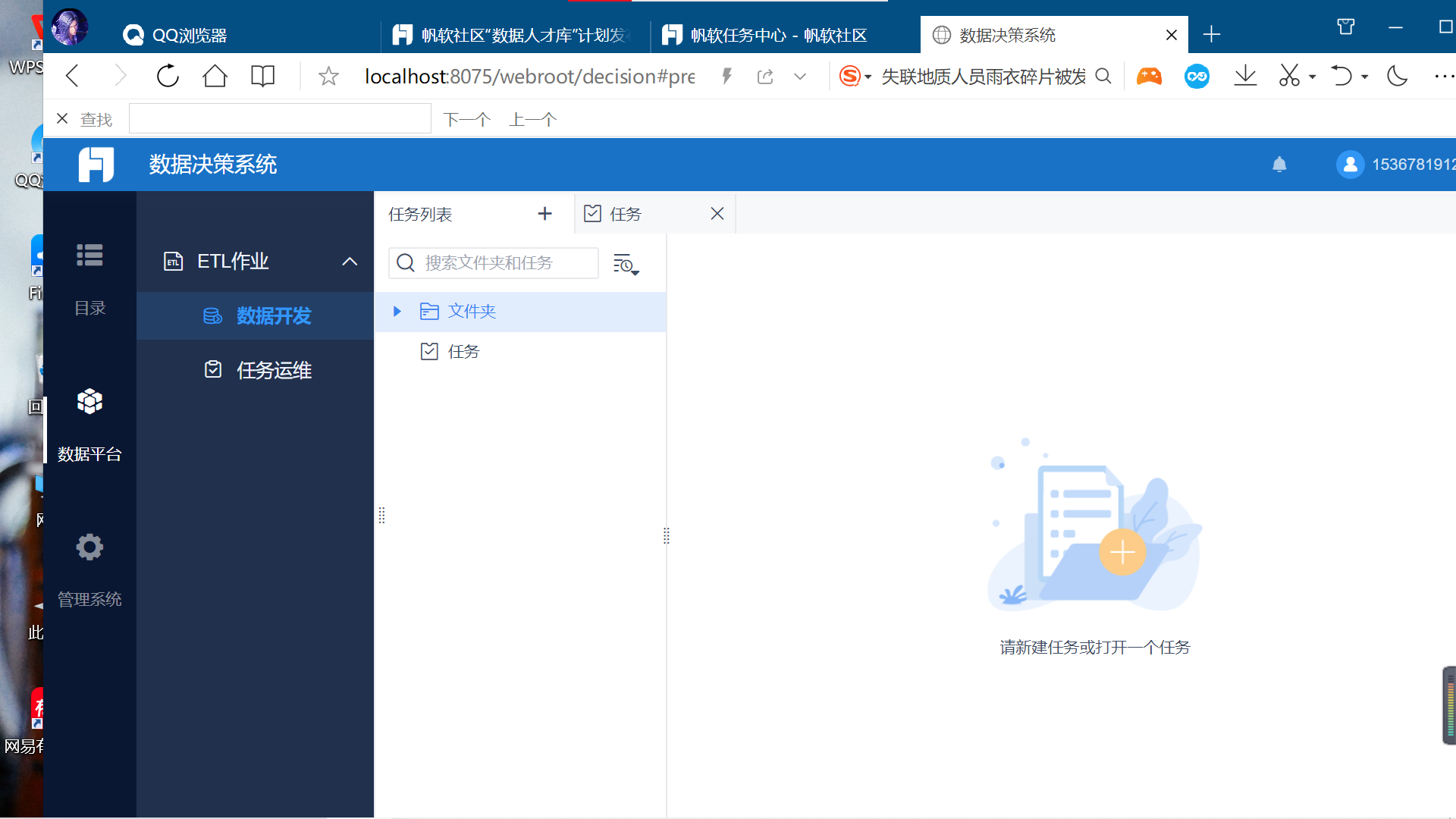Click the scissors screenshot tool

coord(1289,76)
